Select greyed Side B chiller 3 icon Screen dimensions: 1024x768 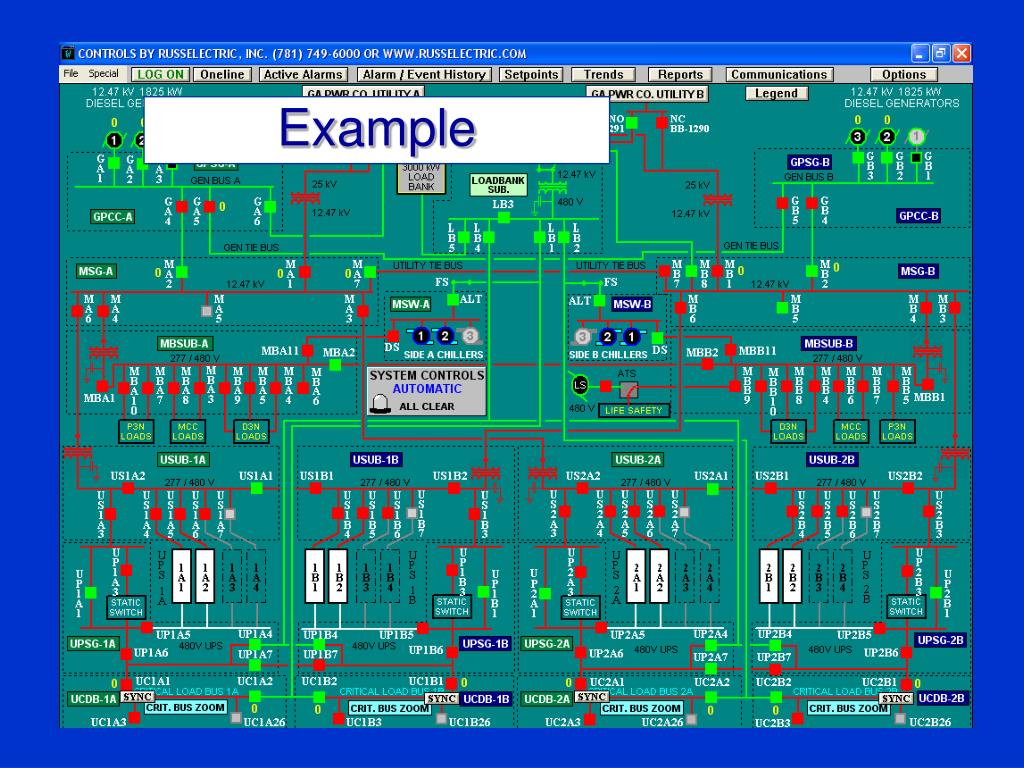point(583,337)
